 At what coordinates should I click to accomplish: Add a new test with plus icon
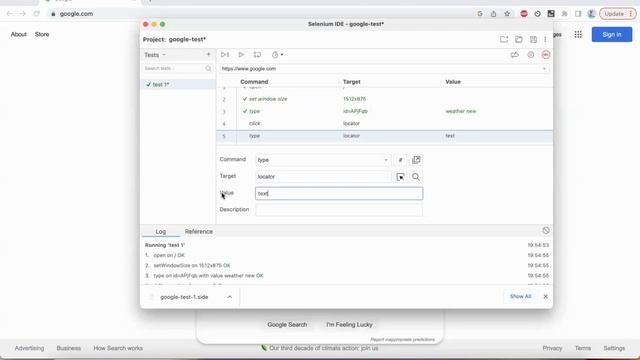click(208, 54)
